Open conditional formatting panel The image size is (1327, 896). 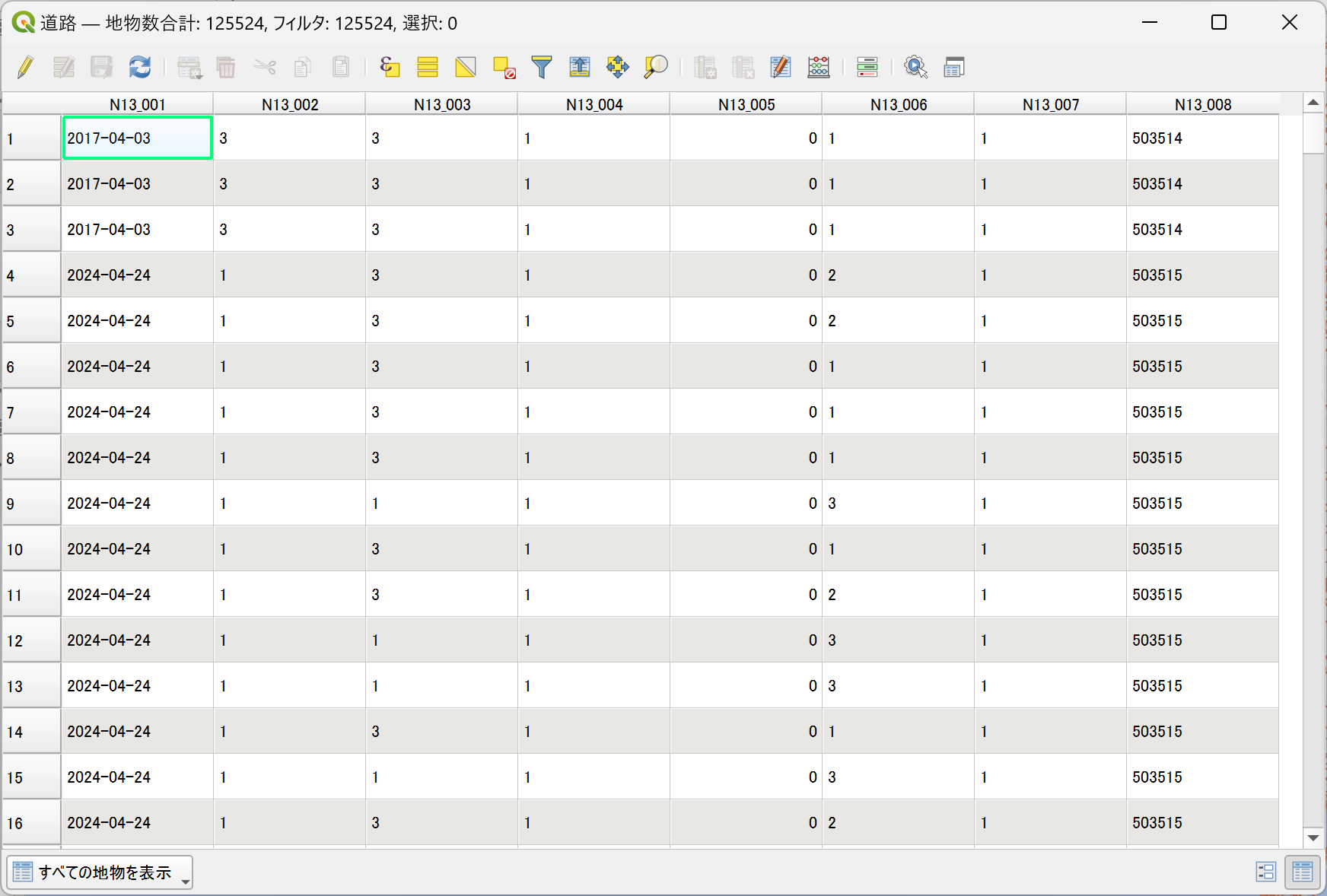867,67
